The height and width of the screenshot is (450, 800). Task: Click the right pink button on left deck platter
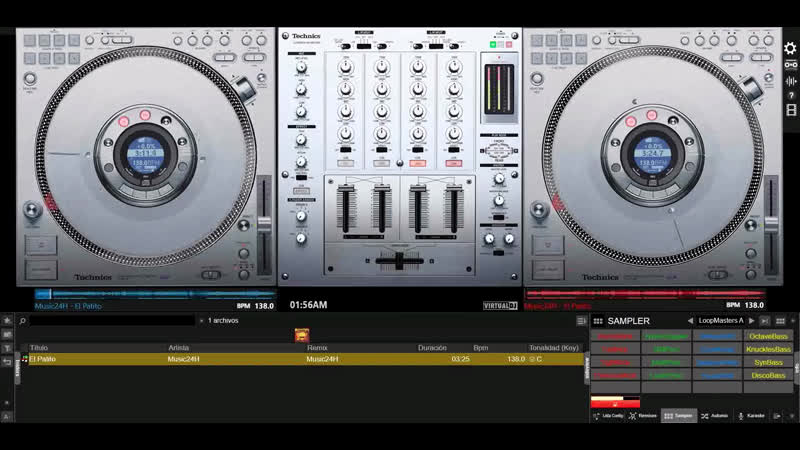[145, 115]
